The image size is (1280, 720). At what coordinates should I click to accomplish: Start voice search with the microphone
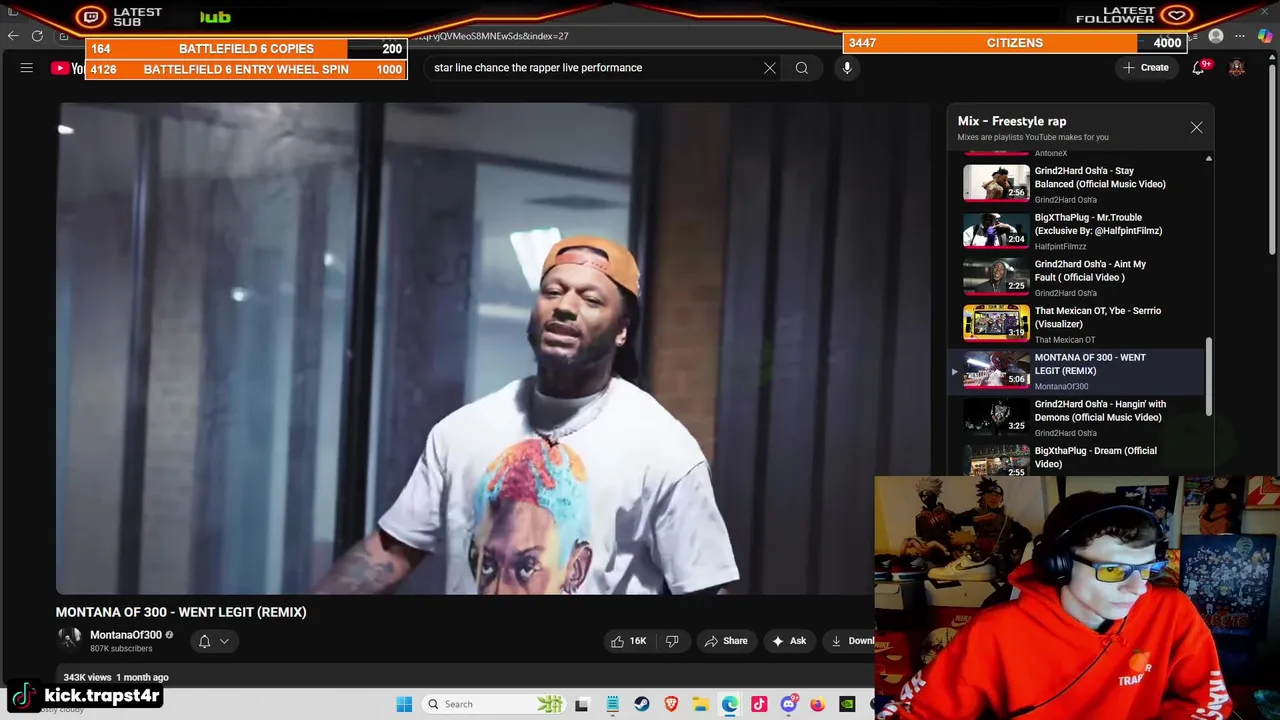[x=847, y=68]
